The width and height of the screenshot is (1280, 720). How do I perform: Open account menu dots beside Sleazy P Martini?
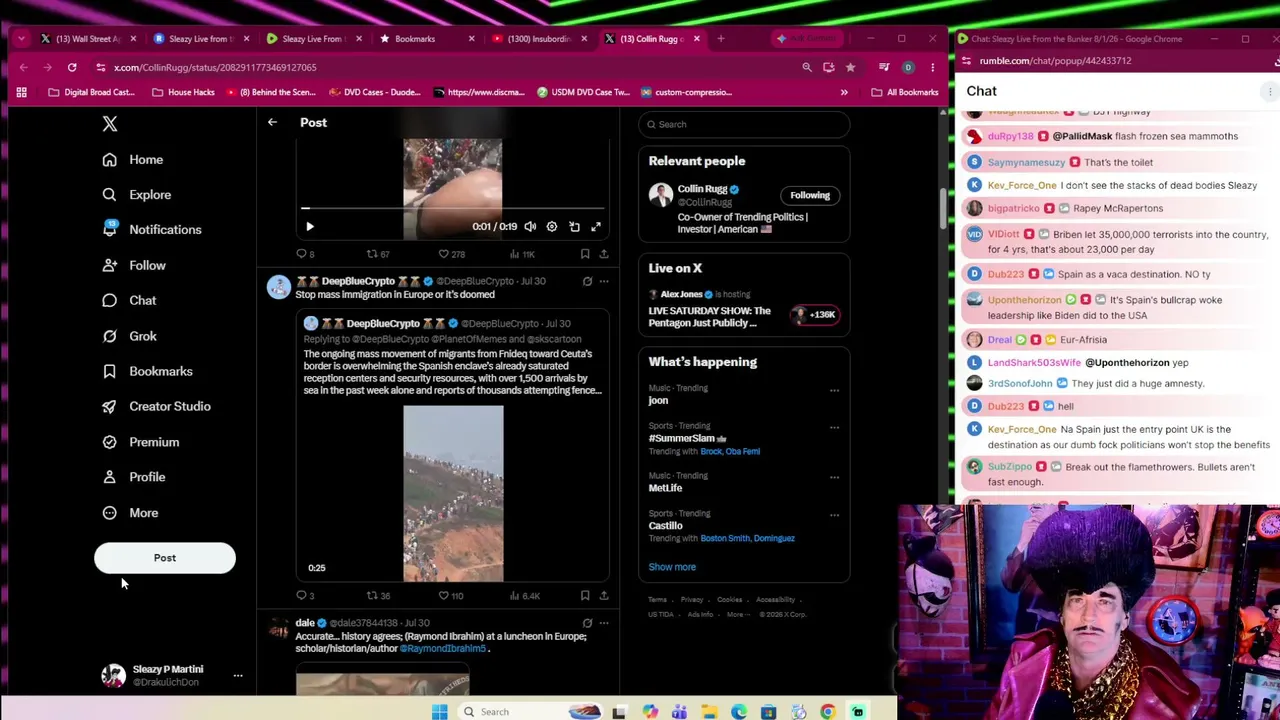[238, 676]
